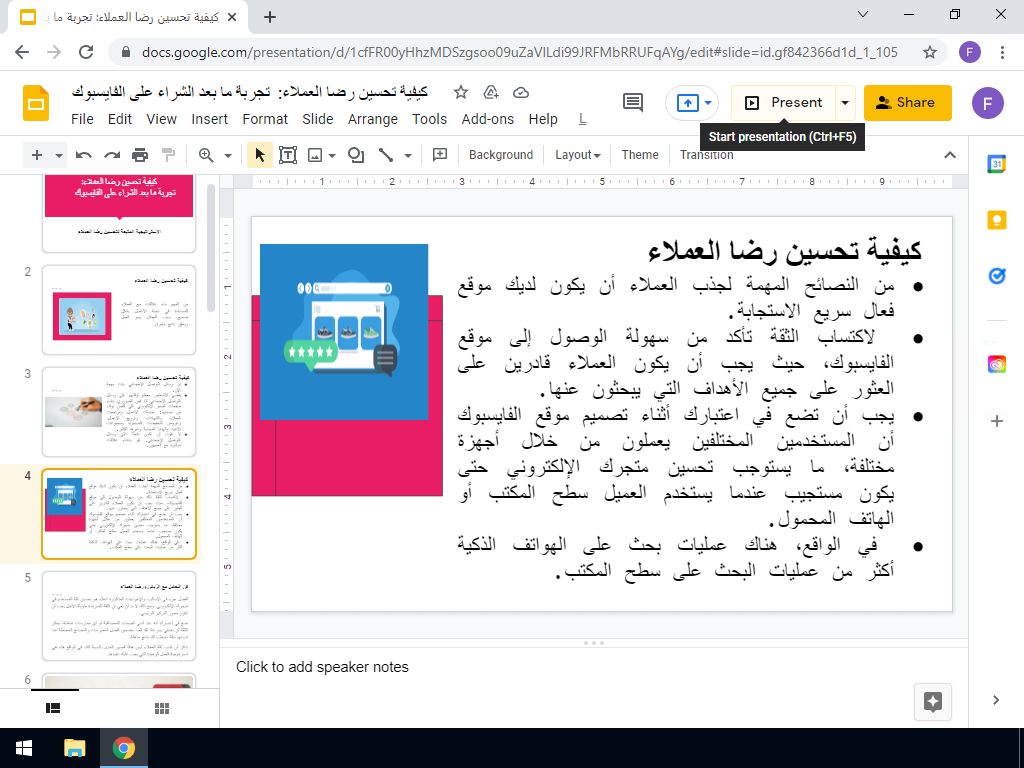Click the Move to folder icon
The width and height of the screenshot is (1024, 768).
point(490,93)
